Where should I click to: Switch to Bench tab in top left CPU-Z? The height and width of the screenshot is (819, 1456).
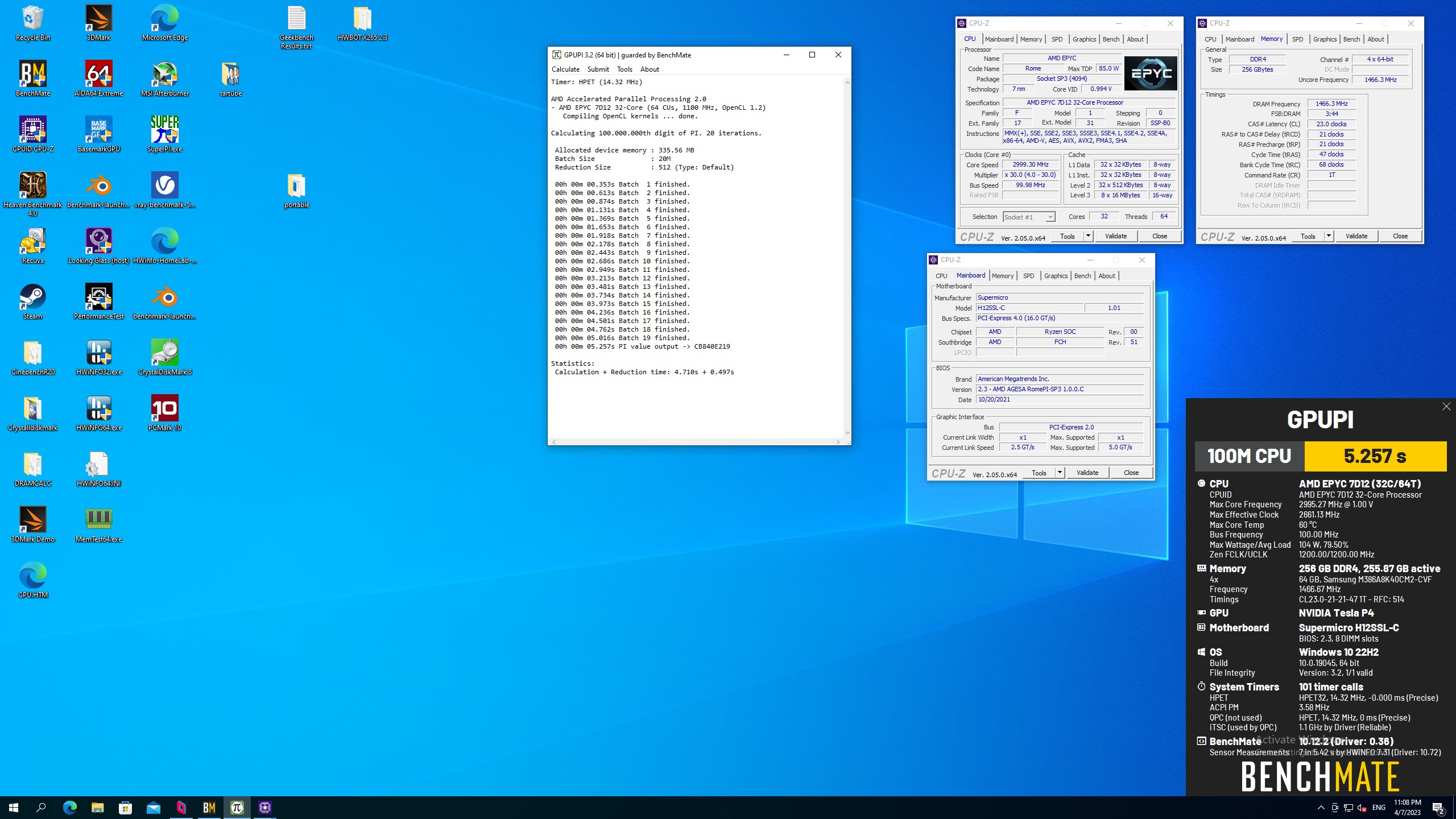pos(1111,39)
